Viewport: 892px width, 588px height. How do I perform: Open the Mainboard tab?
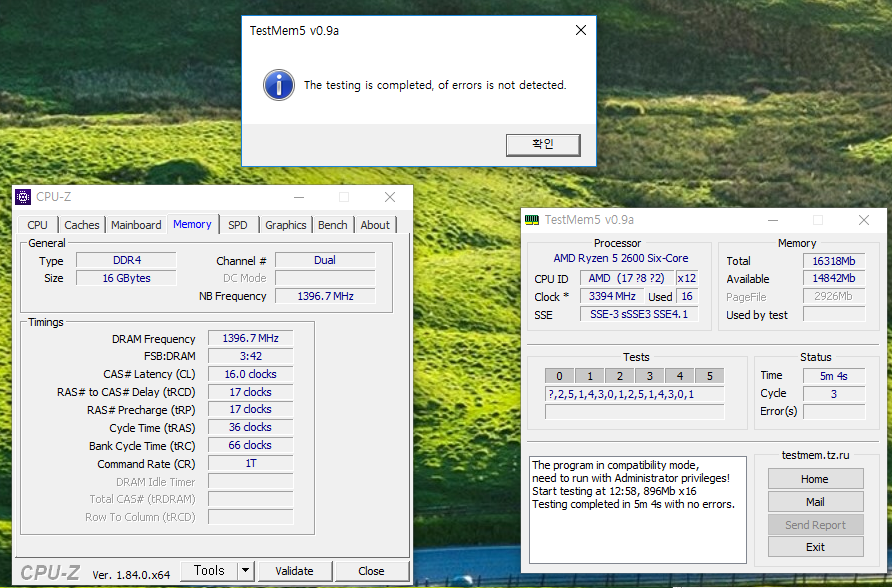[136, 225]
